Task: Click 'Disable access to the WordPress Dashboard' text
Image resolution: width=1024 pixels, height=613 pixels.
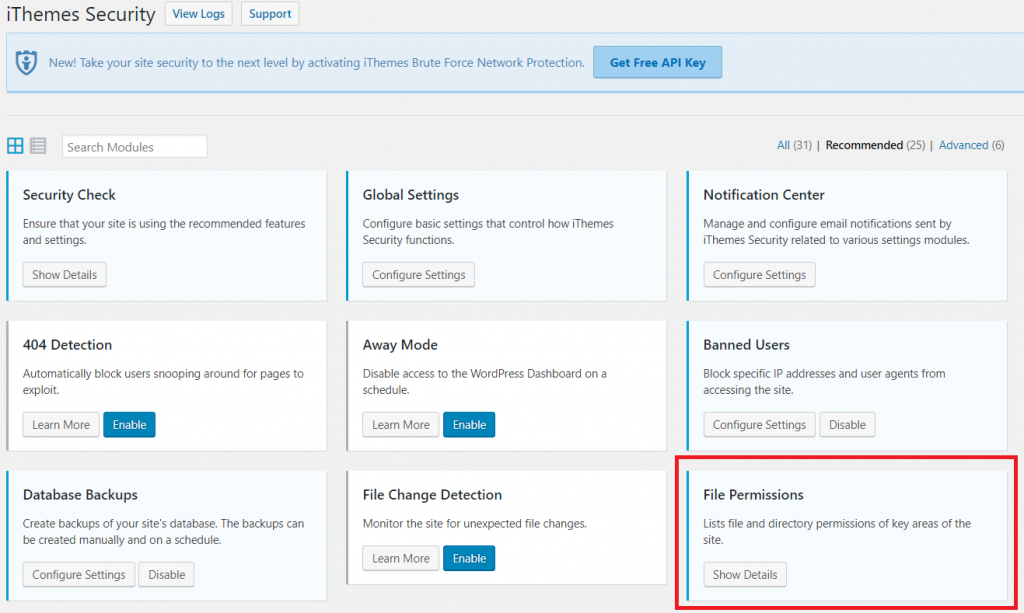Action: tap(485, 382)
